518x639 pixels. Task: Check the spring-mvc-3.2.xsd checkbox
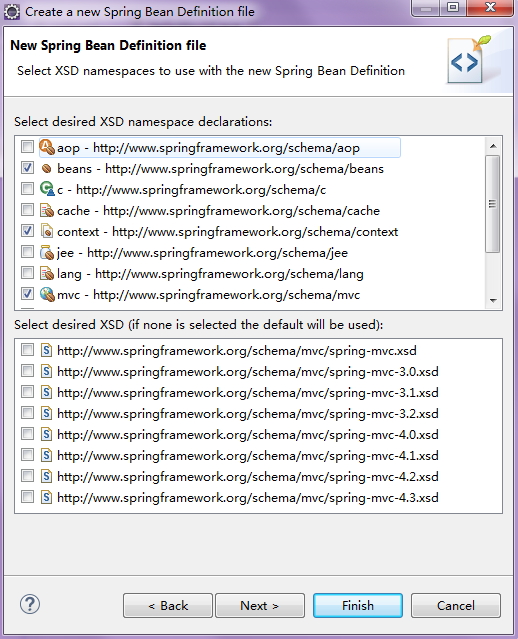[x=27, y=412]
